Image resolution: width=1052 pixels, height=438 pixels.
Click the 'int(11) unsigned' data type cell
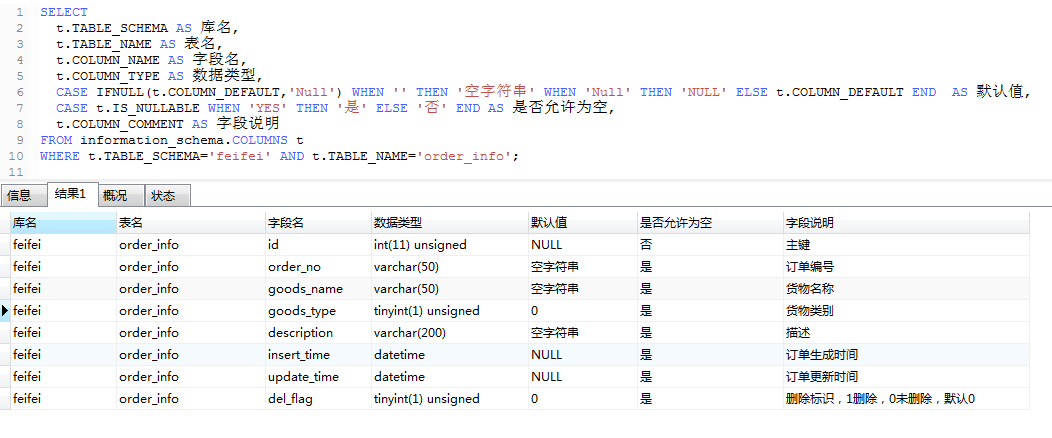pyautogui.click(x=450, y=245)
